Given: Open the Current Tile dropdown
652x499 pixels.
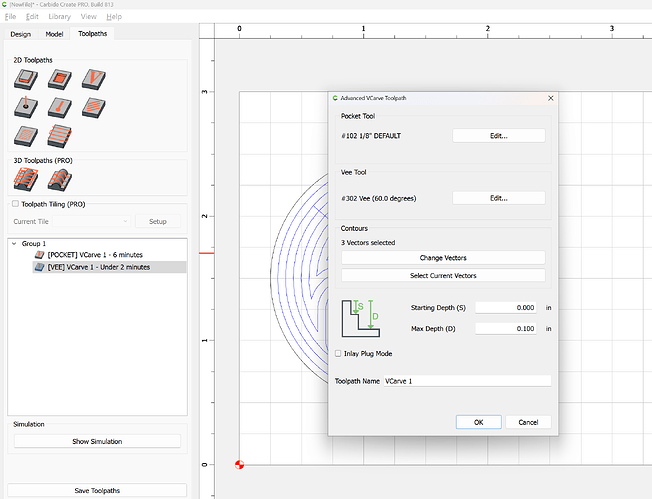Looking at the screenshot, I should pyautogui.click(x=91, y=221).
